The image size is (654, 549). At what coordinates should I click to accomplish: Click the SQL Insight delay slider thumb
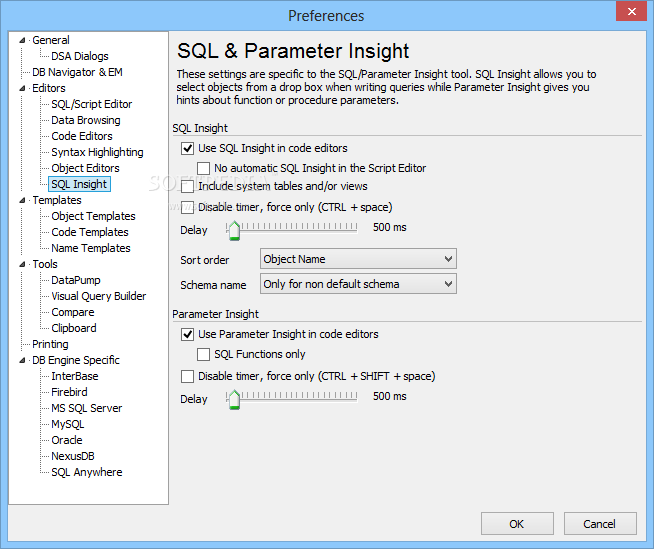pos(234,231)
